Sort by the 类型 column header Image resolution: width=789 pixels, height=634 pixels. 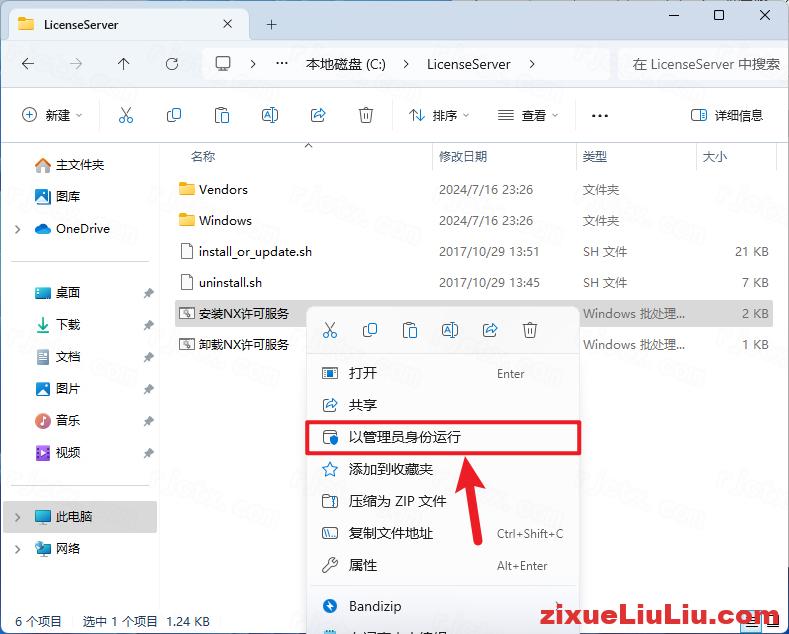click(594, 156)
